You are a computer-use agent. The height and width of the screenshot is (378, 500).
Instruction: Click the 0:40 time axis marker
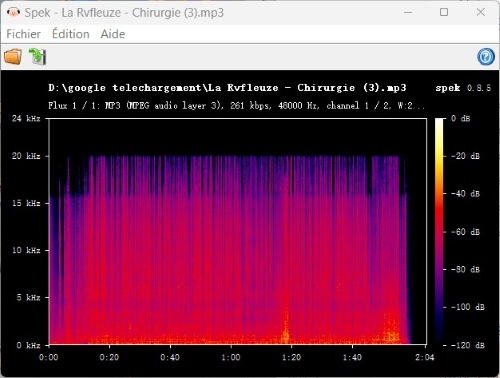(x=170, y=357)
